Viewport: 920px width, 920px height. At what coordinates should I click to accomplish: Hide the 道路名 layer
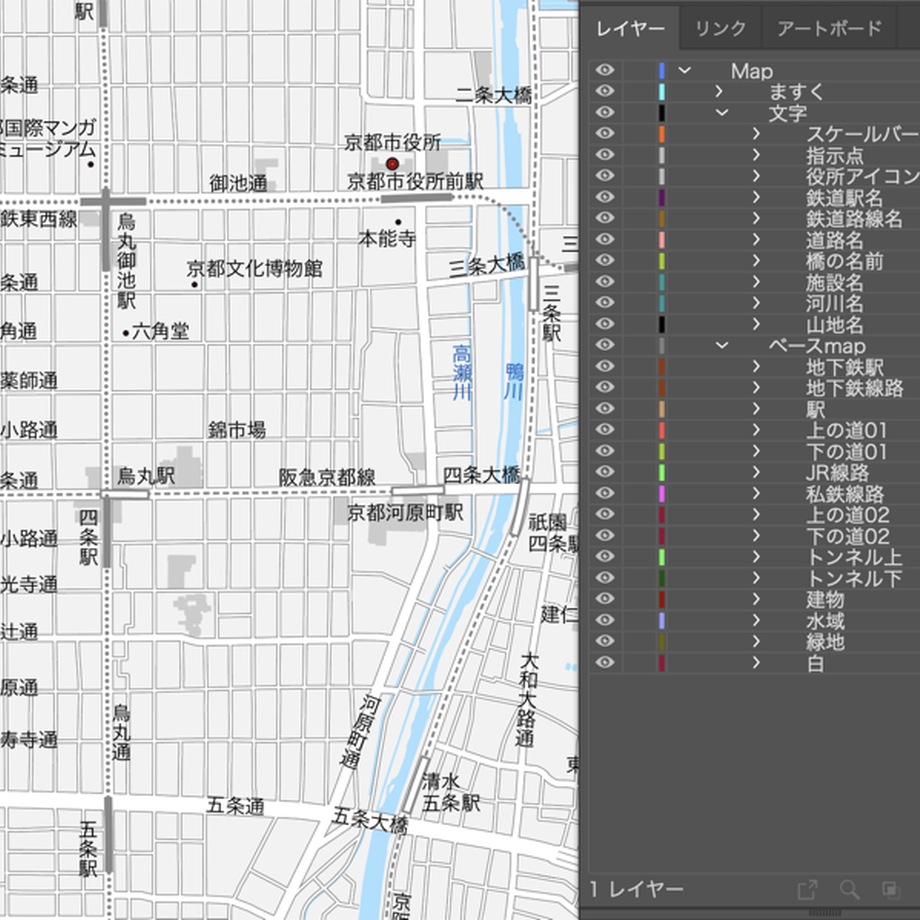point(605,239)
